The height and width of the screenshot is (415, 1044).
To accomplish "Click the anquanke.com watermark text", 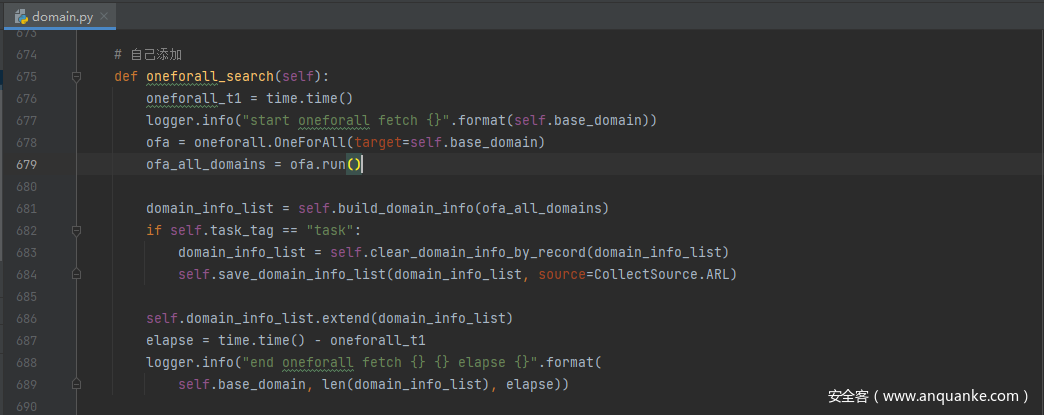I will pos(927,396).
